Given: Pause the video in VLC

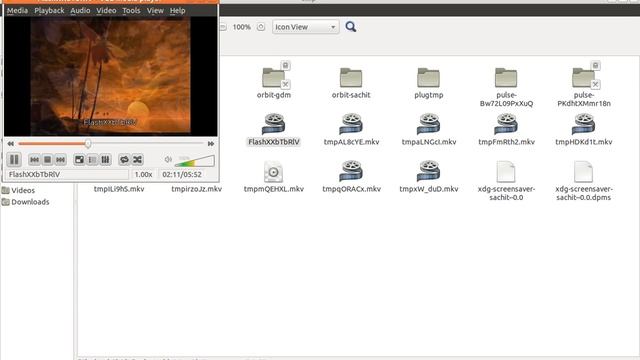Looking at the screenshot, I should click(14, 160).
